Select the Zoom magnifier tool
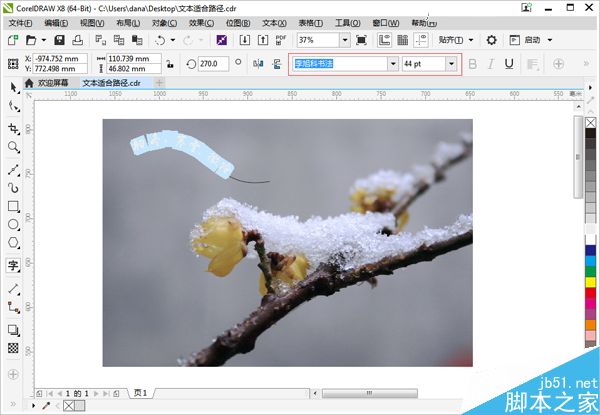The width and height of the screenshot is (600, 415). click(13, 147)
